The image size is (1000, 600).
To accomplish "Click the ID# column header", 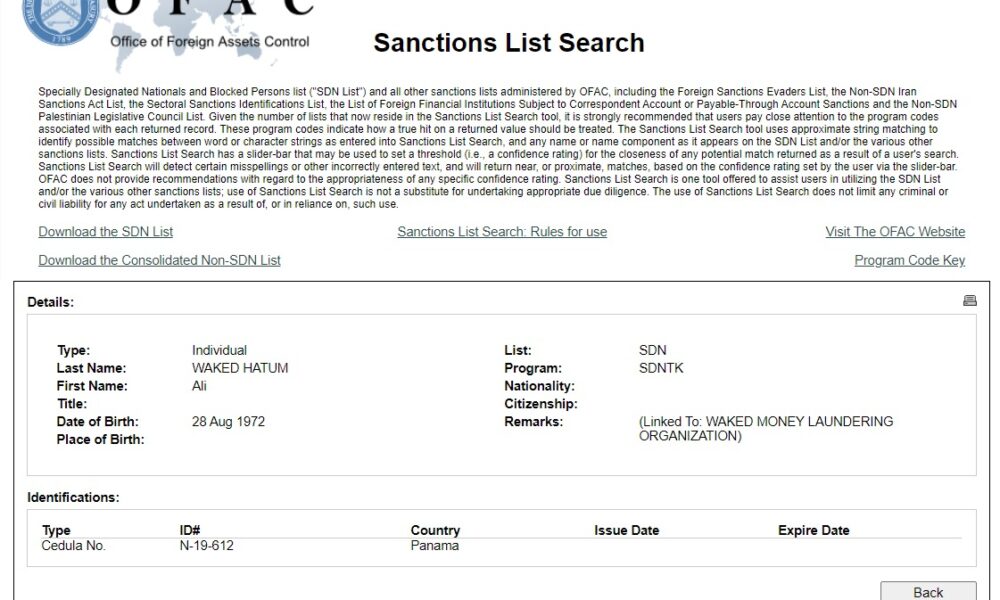I will point(190,530).
